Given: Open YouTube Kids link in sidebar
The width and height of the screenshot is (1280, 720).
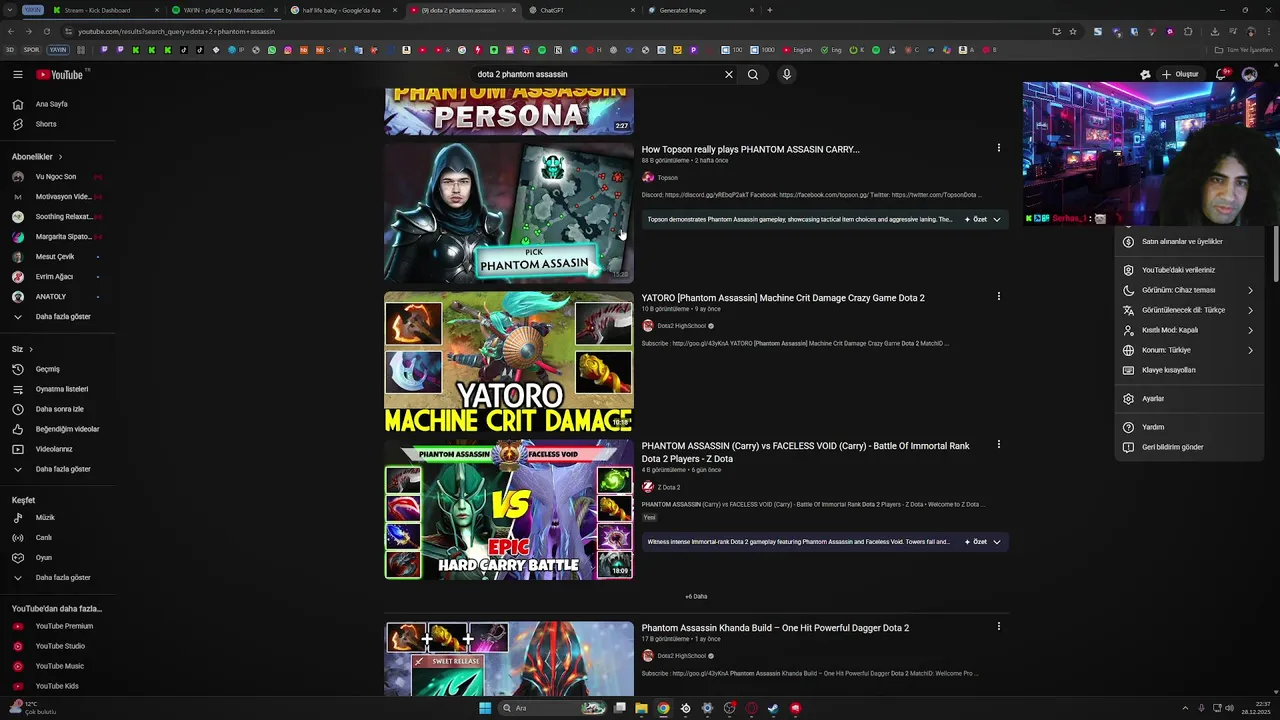Looking at the screenshot, I should coord(58,686).
